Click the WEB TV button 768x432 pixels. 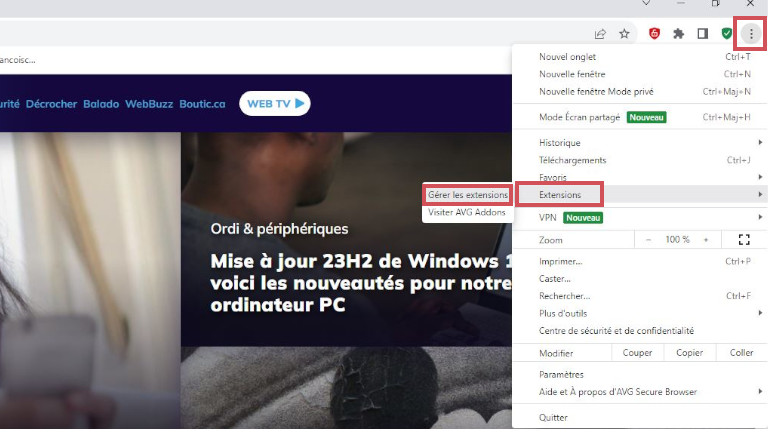coord(275,103)
